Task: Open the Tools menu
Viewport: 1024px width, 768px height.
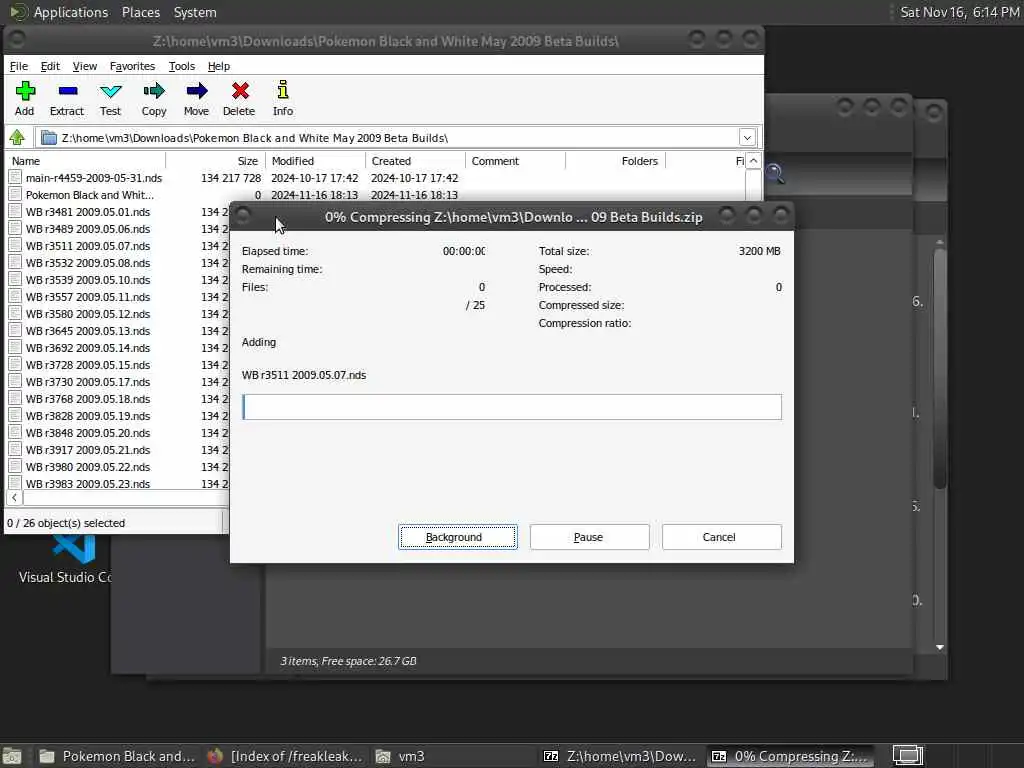Action: 182,66
